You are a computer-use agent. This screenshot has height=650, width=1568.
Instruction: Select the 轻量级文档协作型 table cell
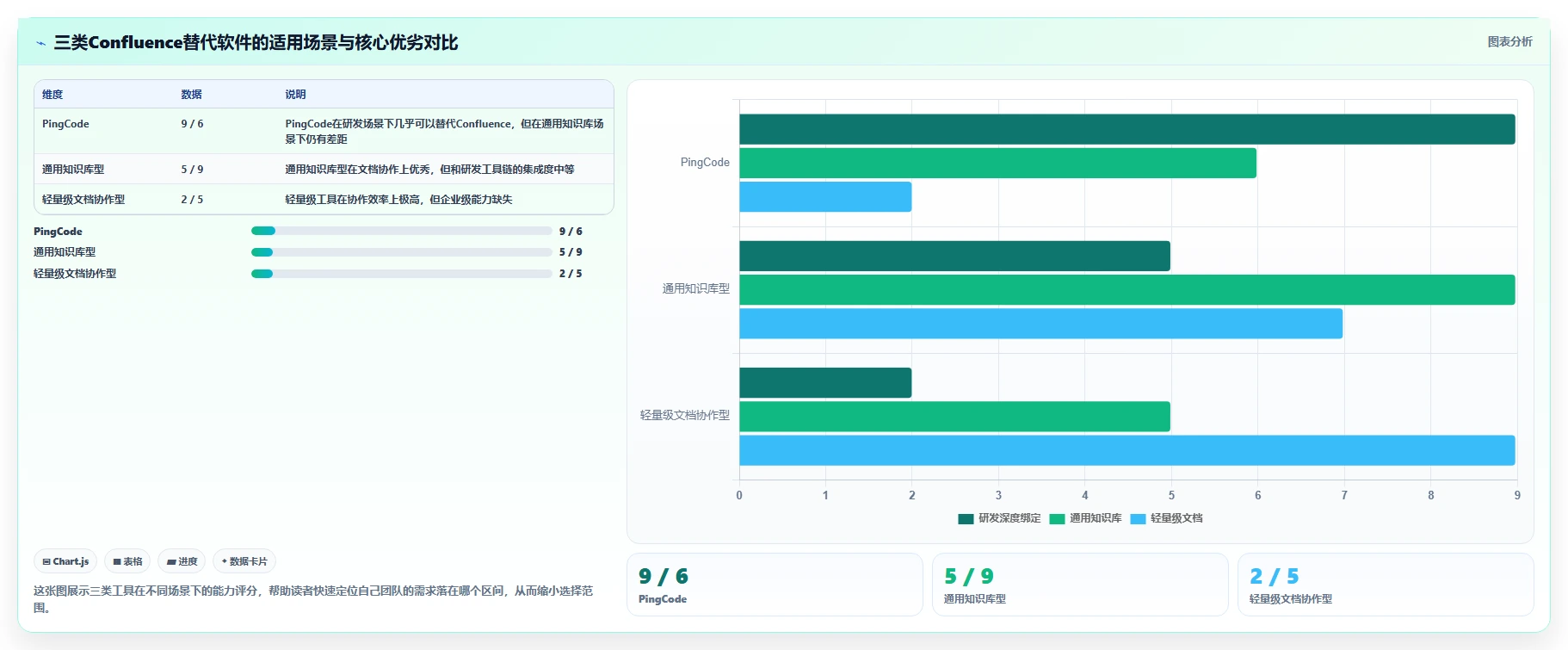point(83,200)
